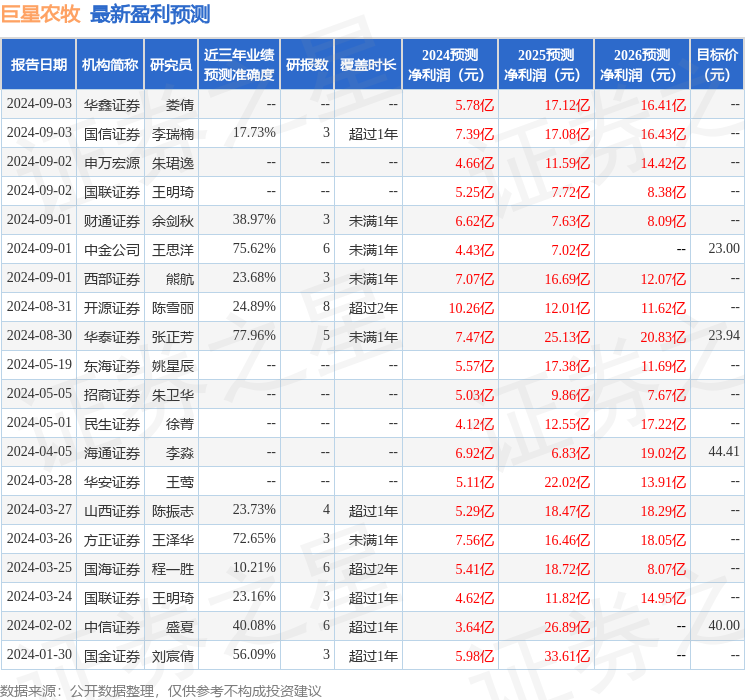Select 2026 forecast 17.22亿
Image resolution: width=745 pixels, height=700 pixels.
(663, 424)
